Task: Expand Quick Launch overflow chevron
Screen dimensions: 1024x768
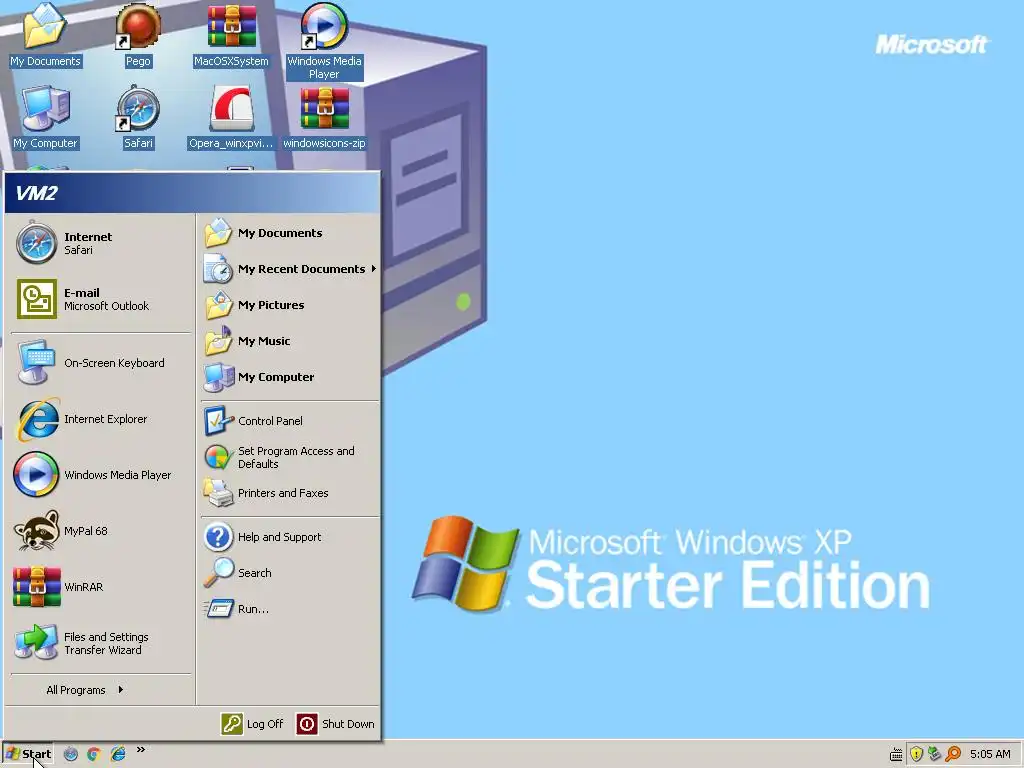Action: pos(140,750)
